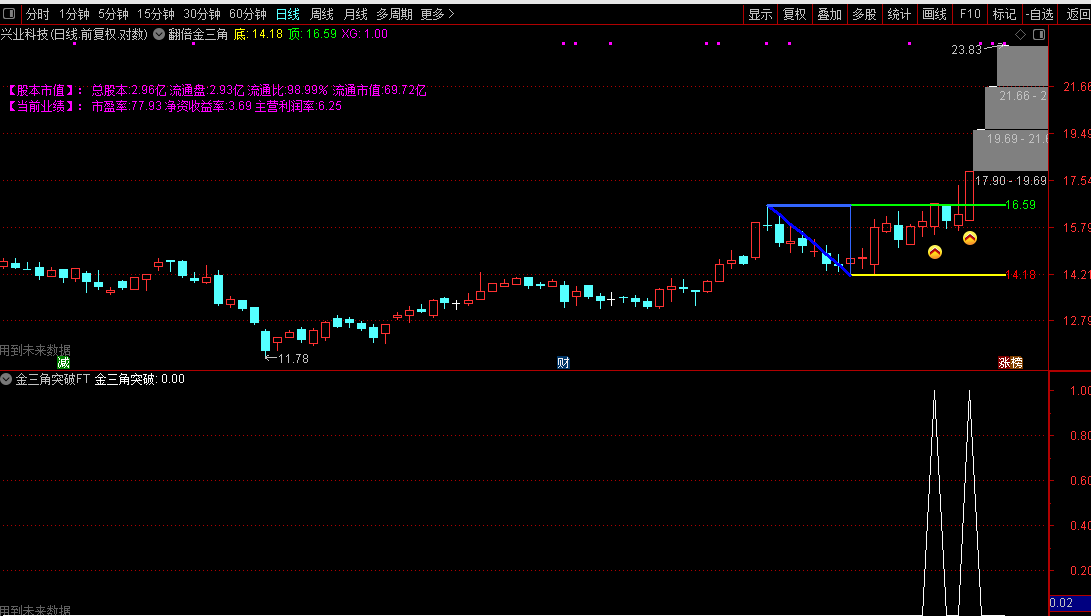This screenshot has height=616, width=1091.
Task: Select the 60分钟 period
Action: [248, 14]
